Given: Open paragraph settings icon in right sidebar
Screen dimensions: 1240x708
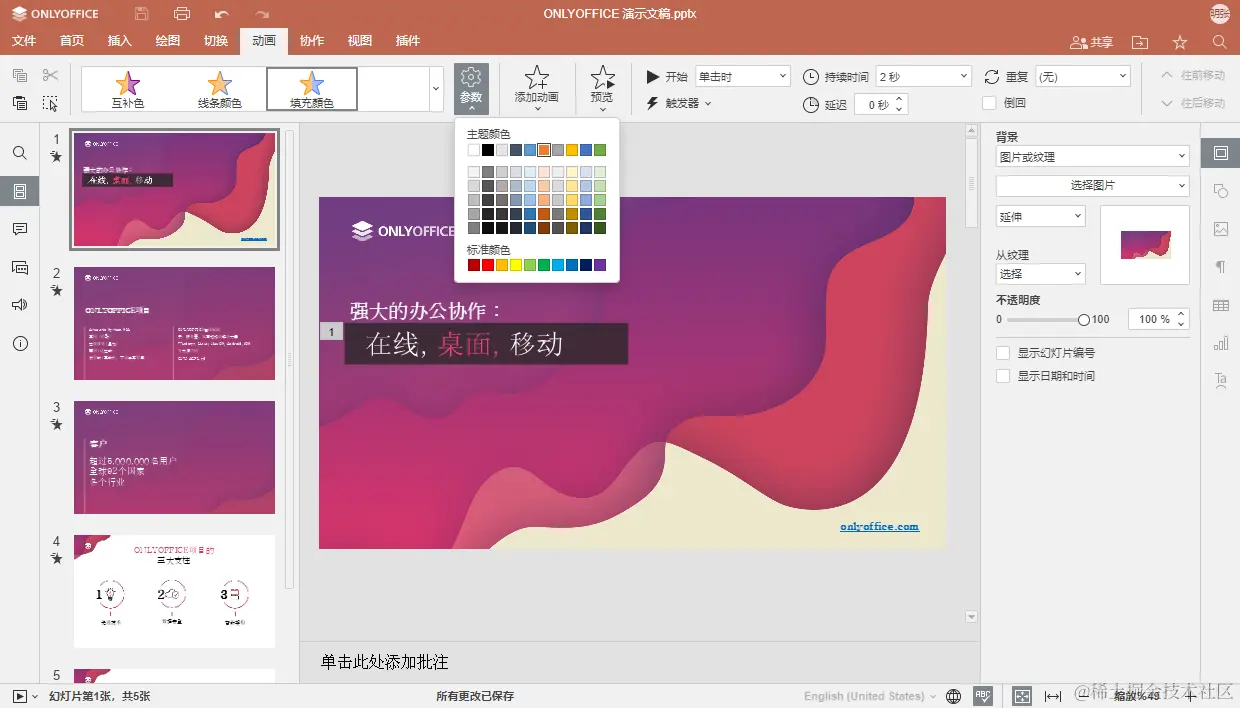Looking at the screenshot, I should pyautogui.click(x=1221, y=267).
